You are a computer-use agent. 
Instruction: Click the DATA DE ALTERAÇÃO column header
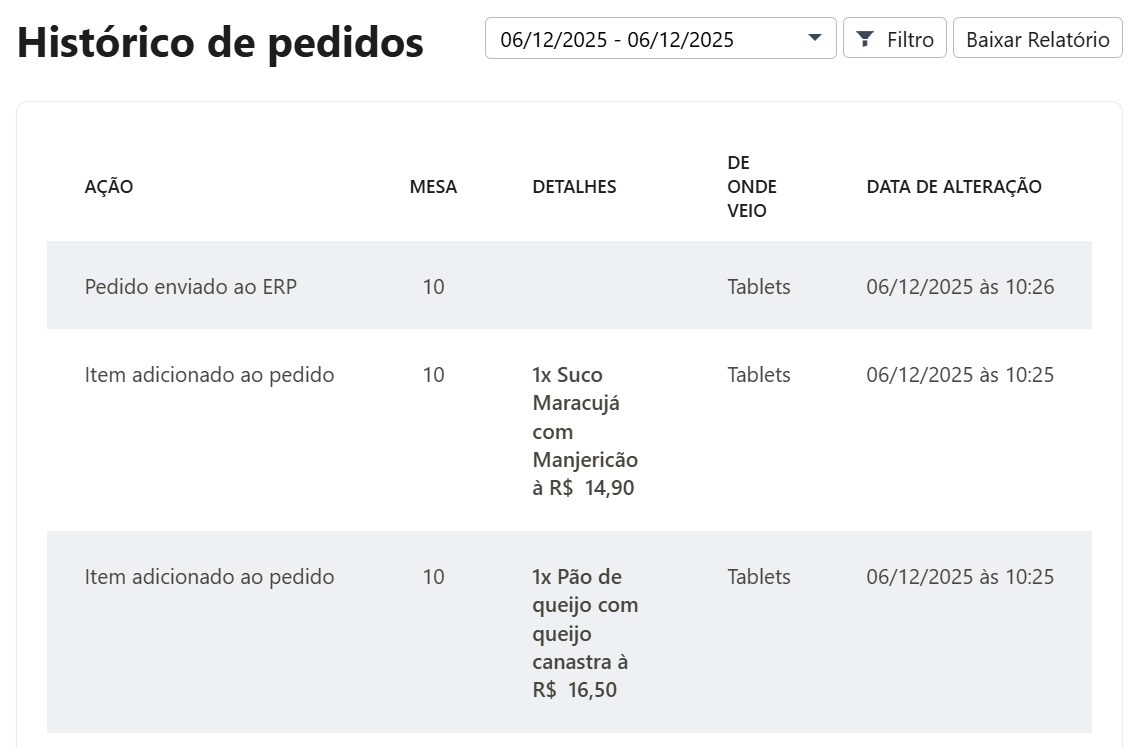954,187
